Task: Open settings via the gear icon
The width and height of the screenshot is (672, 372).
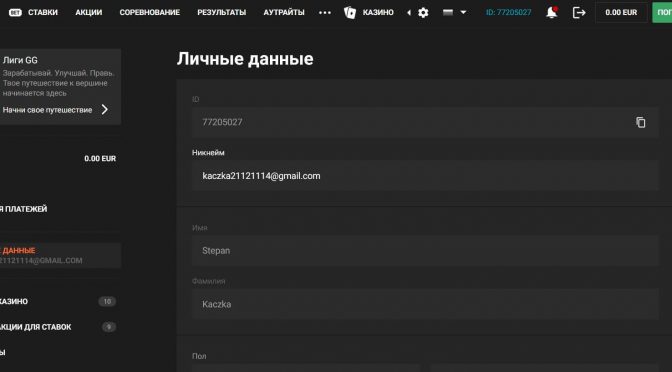Action: click(423, 12)
